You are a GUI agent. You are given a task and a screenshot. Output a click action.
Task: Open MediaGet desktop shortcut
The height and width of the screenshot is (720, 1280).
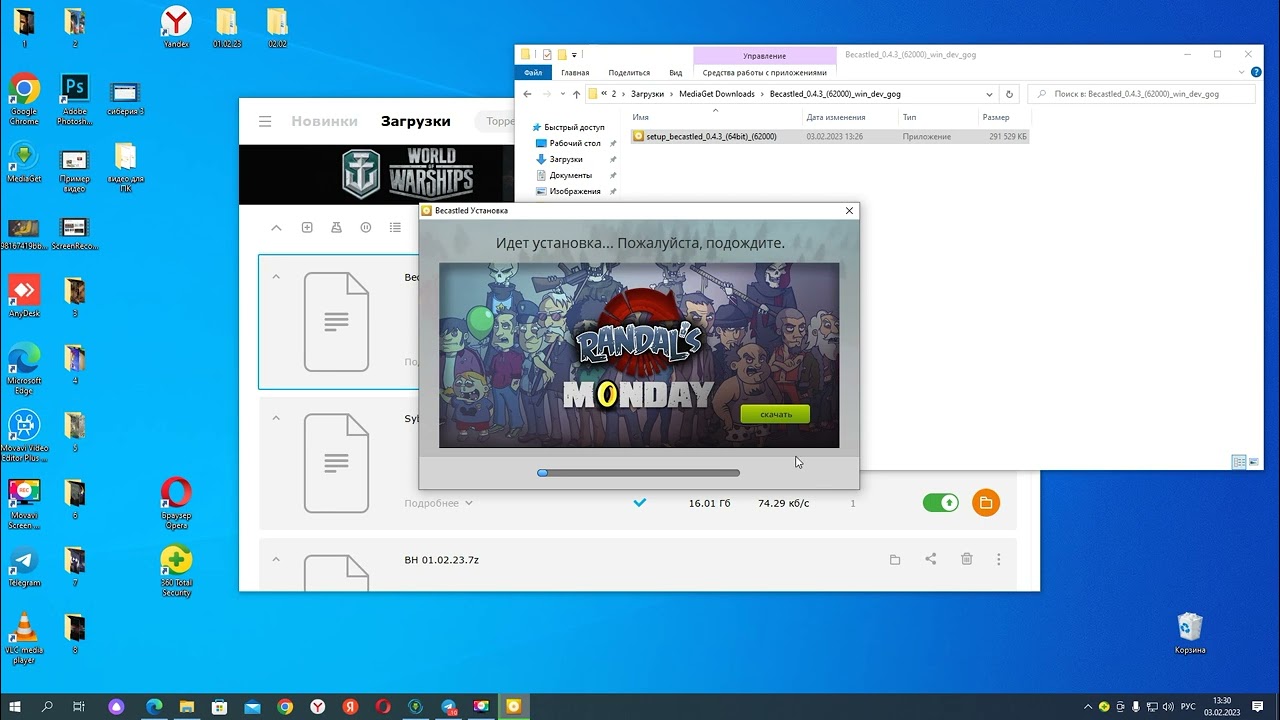(x=24, y=163)
